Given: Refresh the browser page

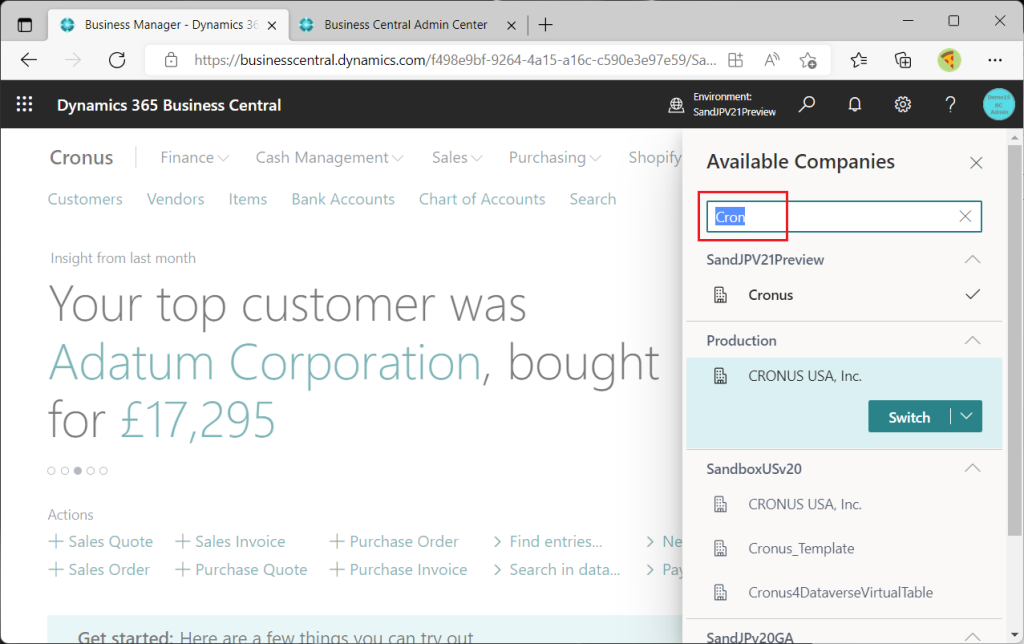Looking at the screenshot, I should point(117,60).
